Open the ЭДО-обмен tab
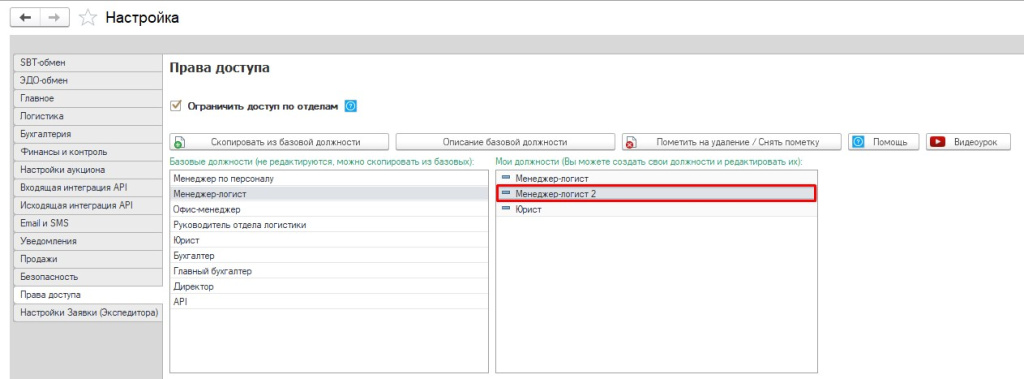This screenshot has width=1024, height=379. [x=87, y=80]
